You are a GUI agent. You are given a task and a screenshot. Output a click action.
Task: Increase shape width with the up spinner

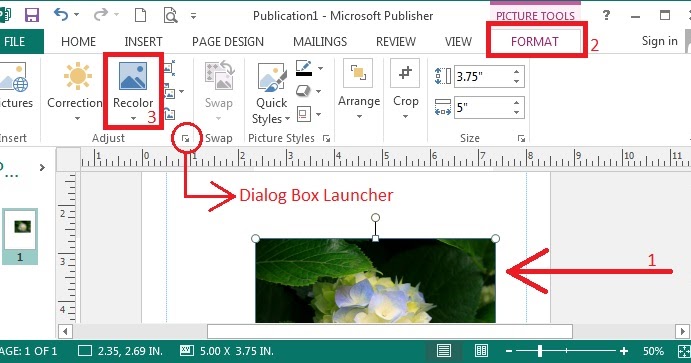point(516,103)
